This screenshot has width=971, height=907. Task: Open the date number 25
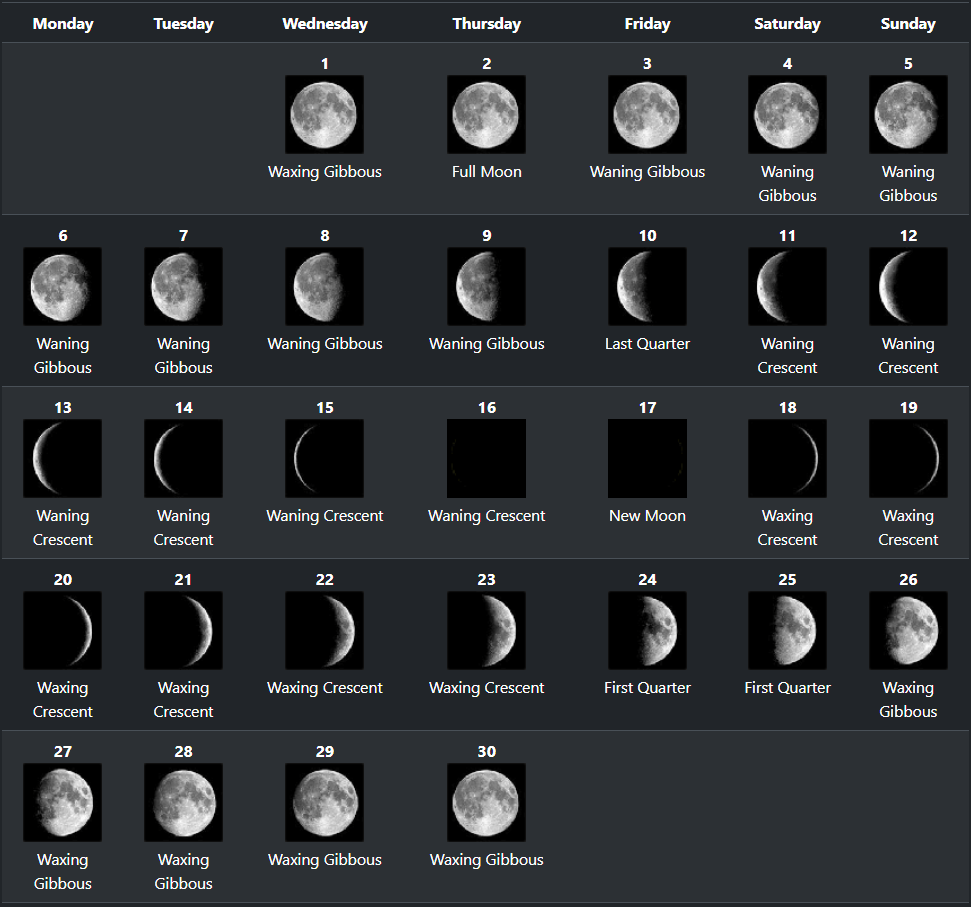787,580
